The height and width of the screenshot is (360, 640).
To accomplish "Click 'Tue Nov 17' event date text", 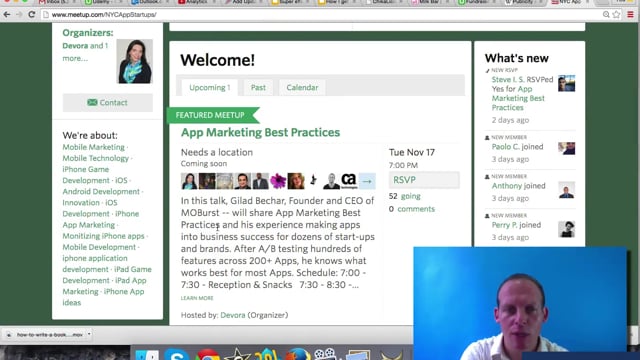I will coord(412,152).
